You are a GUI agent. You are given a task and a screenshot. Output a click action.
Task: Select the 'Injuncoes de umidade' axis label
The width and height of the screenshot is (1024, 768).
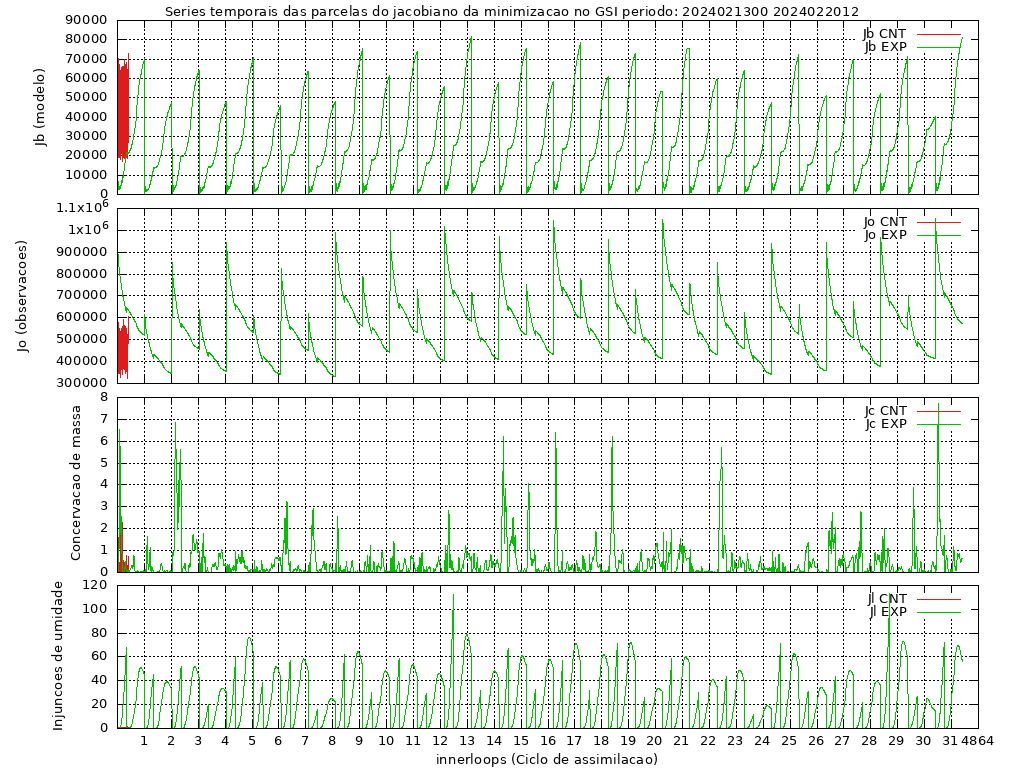click(58, 655)
